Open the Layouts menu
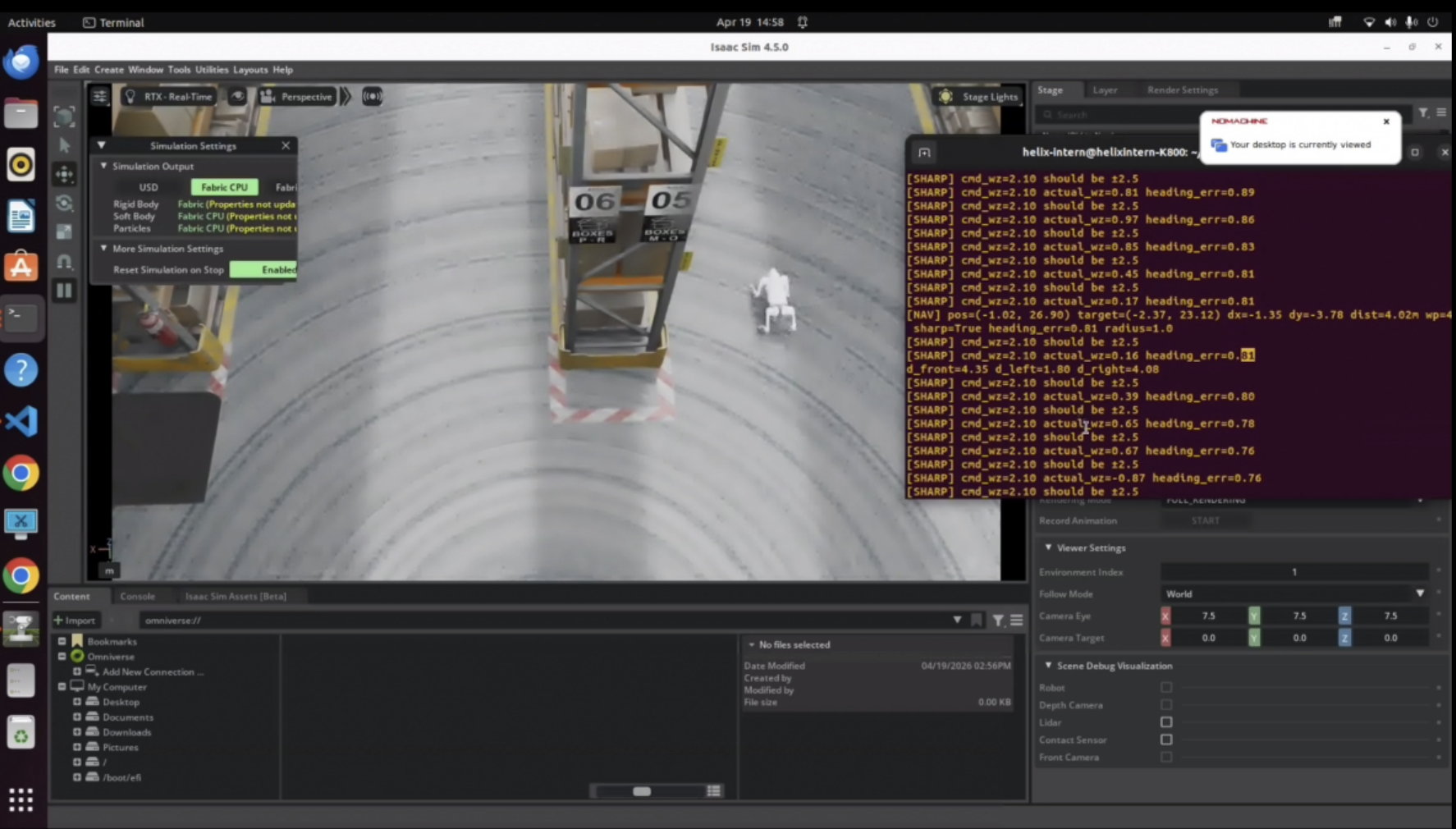 [250, 70]
